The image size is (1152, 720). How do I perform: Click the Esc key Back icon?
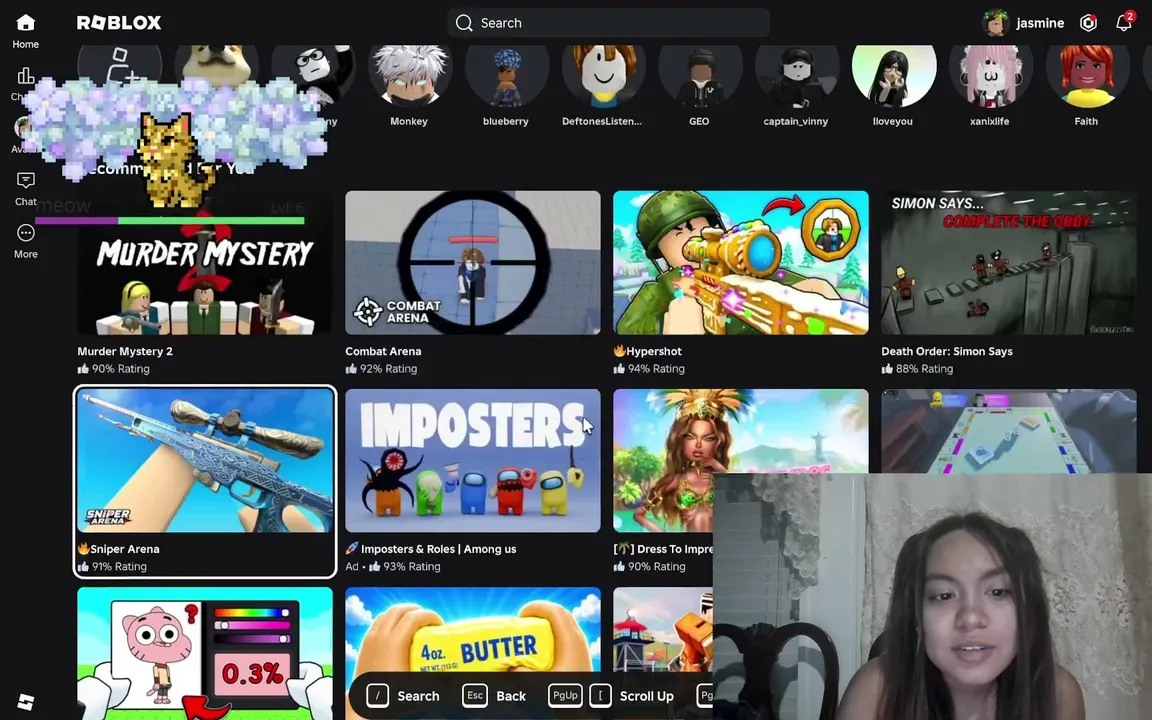click(x=475, y=695)
